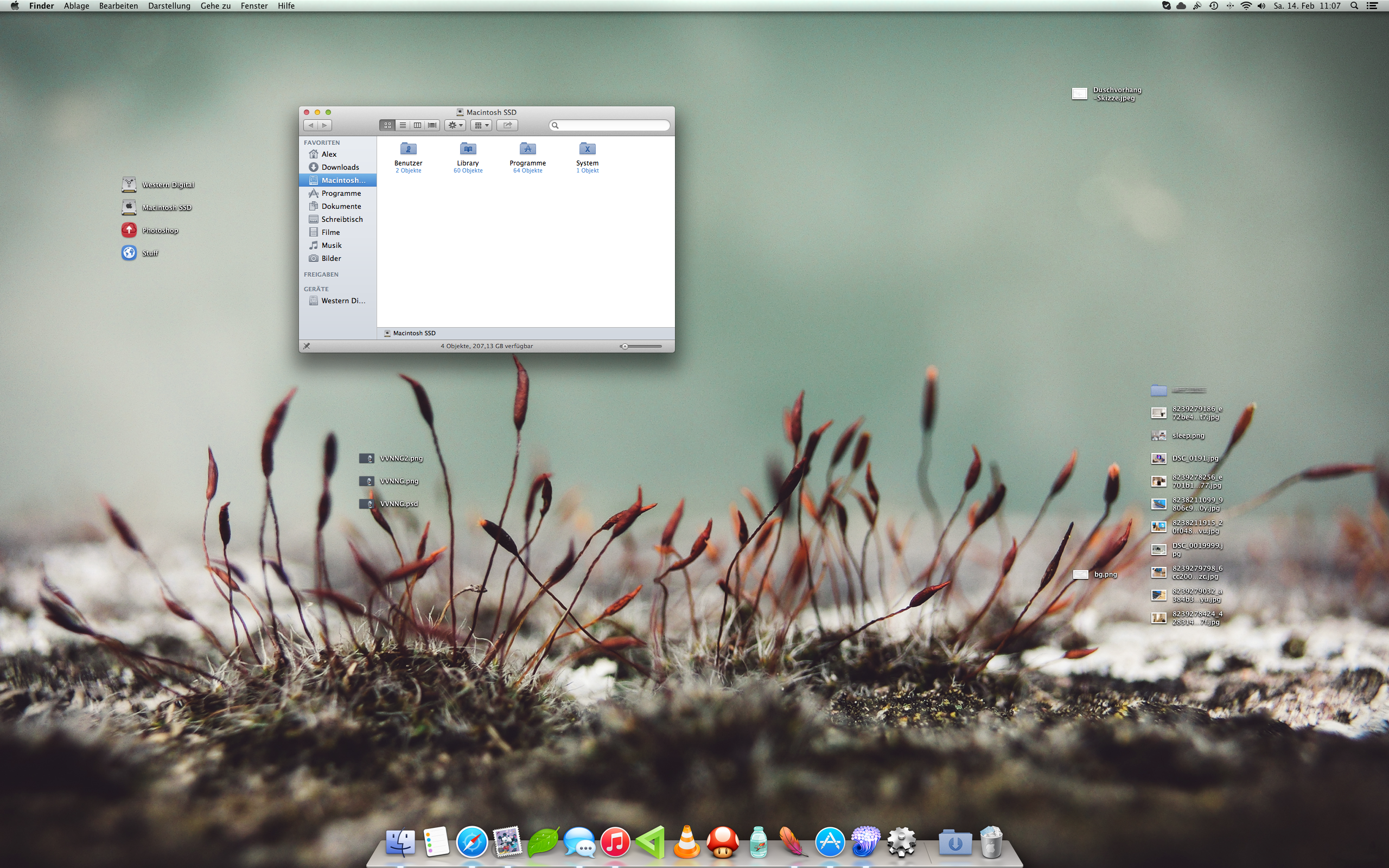
Task: Select Western Di… under Geräte
Action: coord(338,301)
